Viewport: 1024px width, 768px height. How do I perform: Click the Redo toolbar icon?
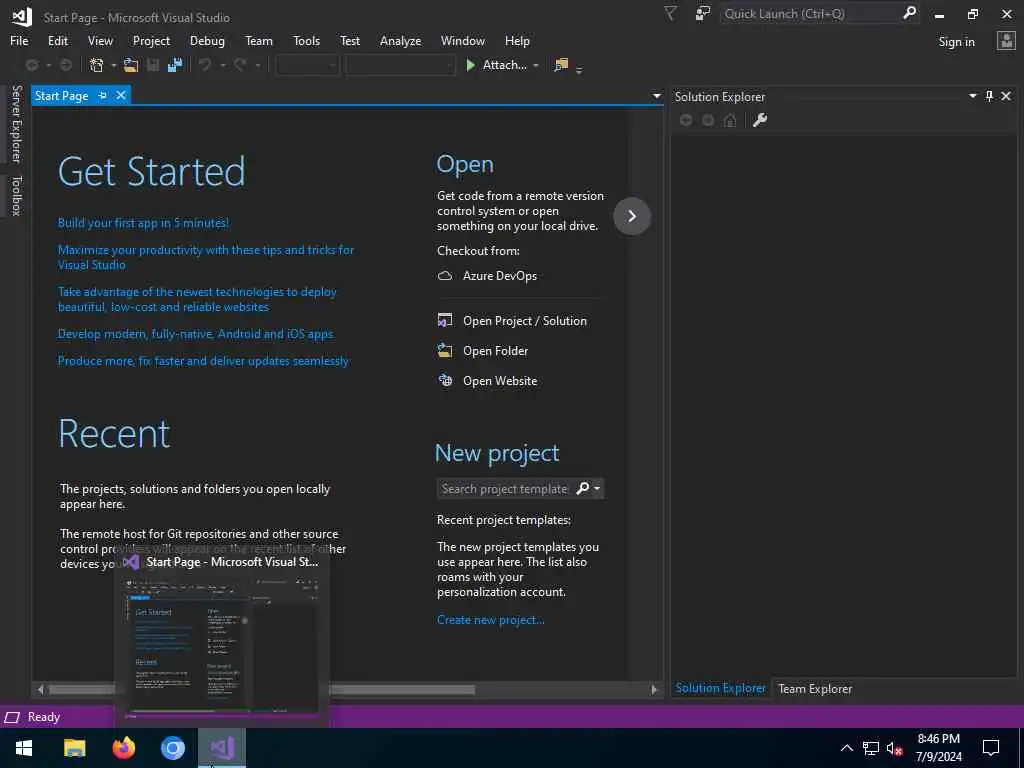240,65
